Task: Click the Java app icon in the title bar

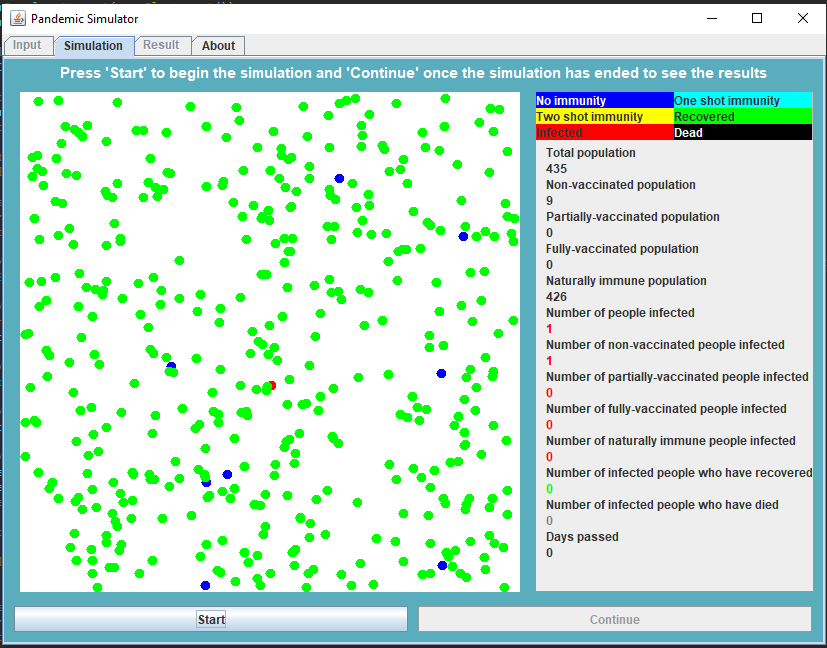Action: click(x=17, y=18)
